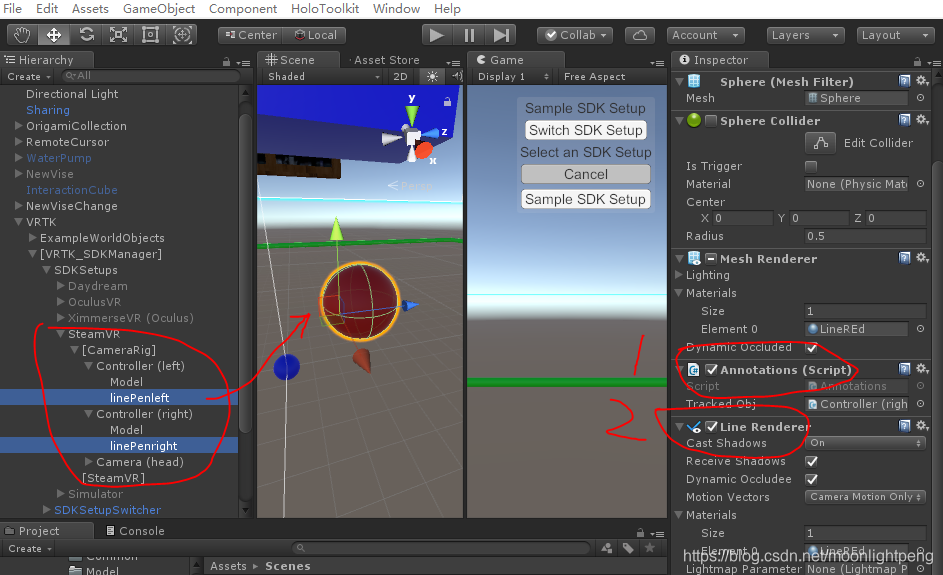Expand OrigamiCollection in Hierarchy
Screen dimensions: 943x575
click(19, 126)
